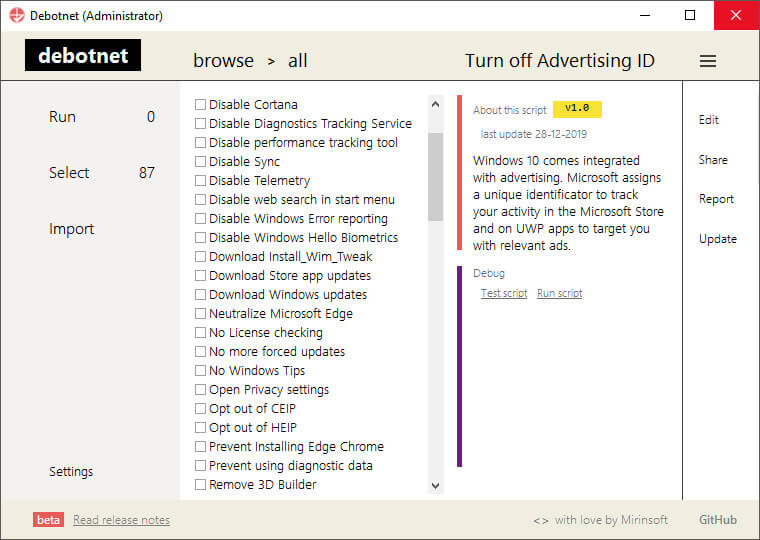
Task: Toggle the No Windows Tips checkbox
Action: pos(200,371)
